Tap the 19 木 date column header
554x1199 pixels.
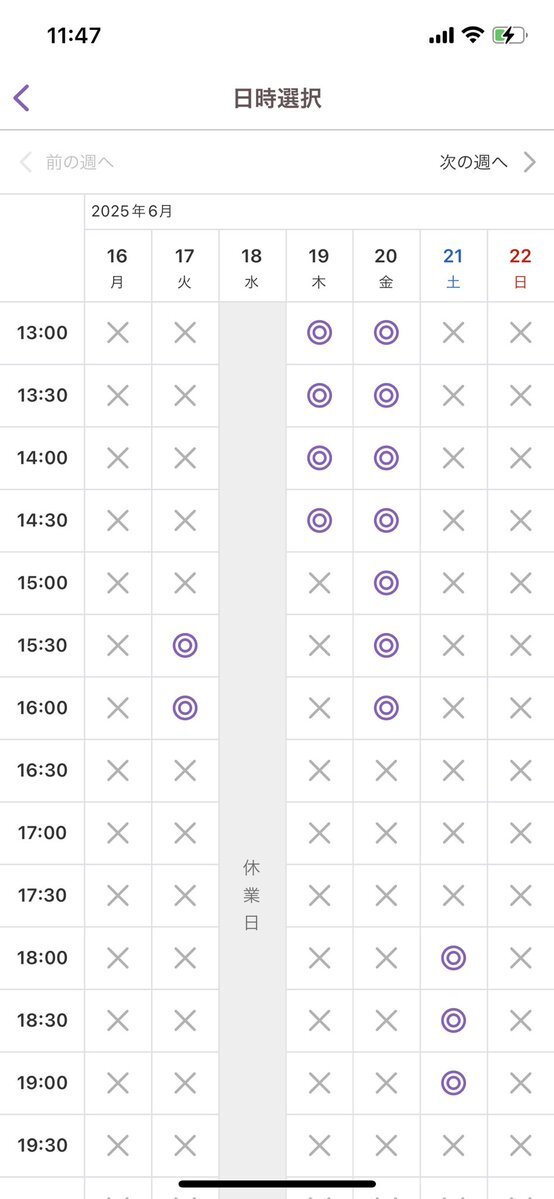(319, 266)
